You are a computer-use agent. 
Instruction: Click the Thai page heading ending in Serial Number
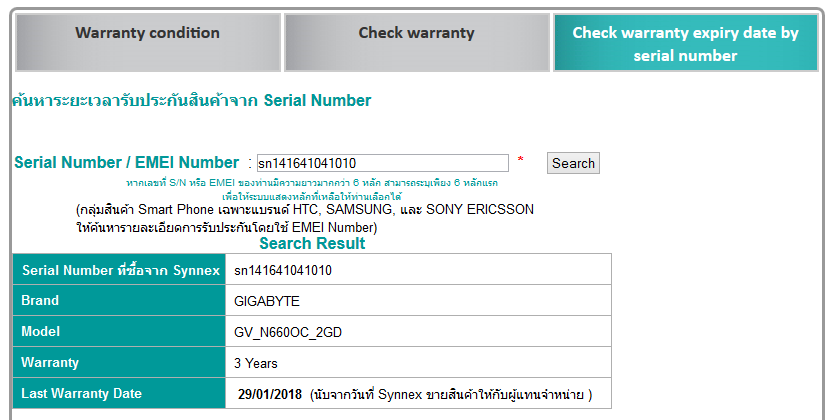191,101
